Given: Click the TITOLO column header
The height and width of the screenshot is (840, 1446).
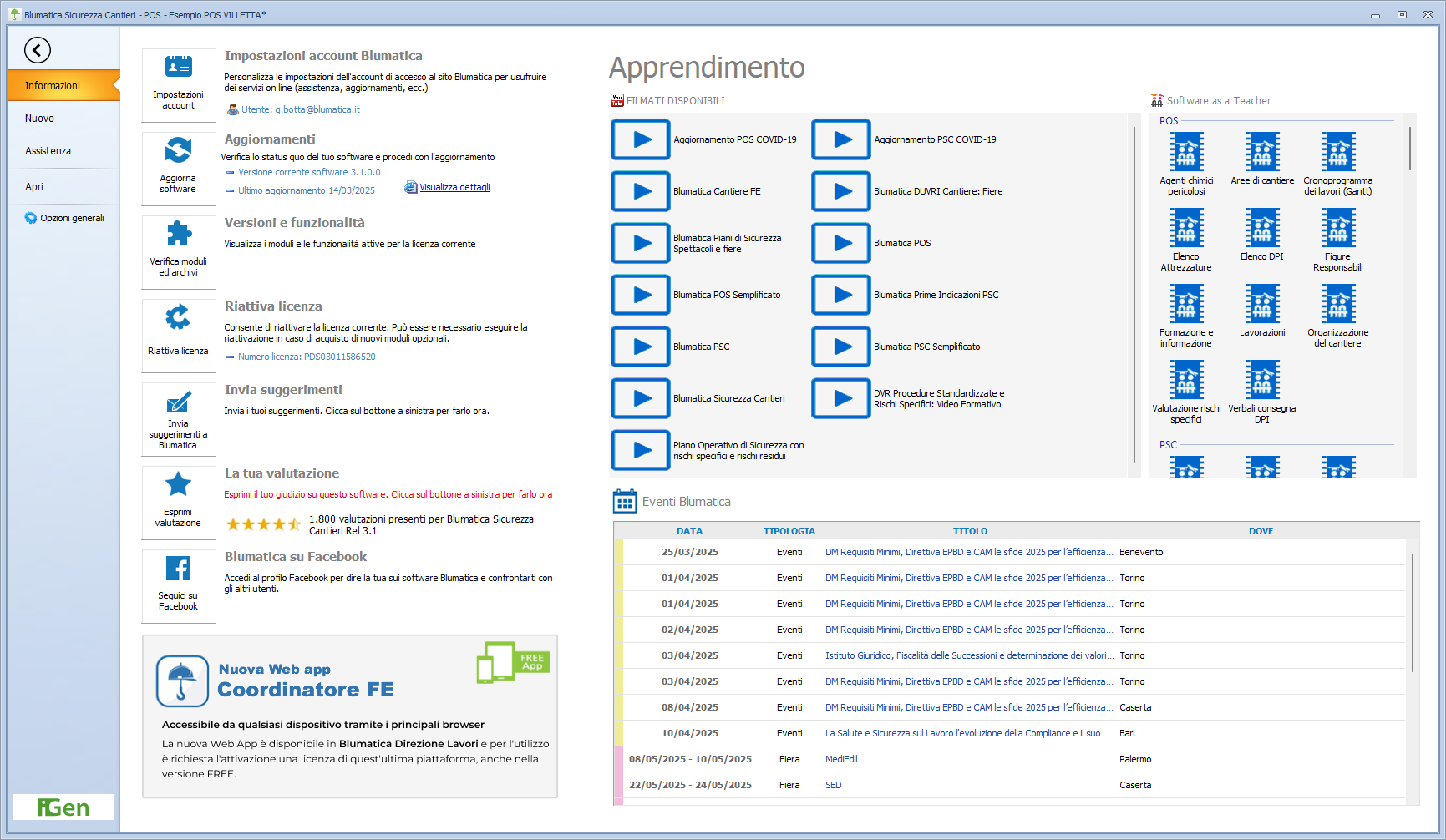Looking at the screenshot, I should point(970,531).
